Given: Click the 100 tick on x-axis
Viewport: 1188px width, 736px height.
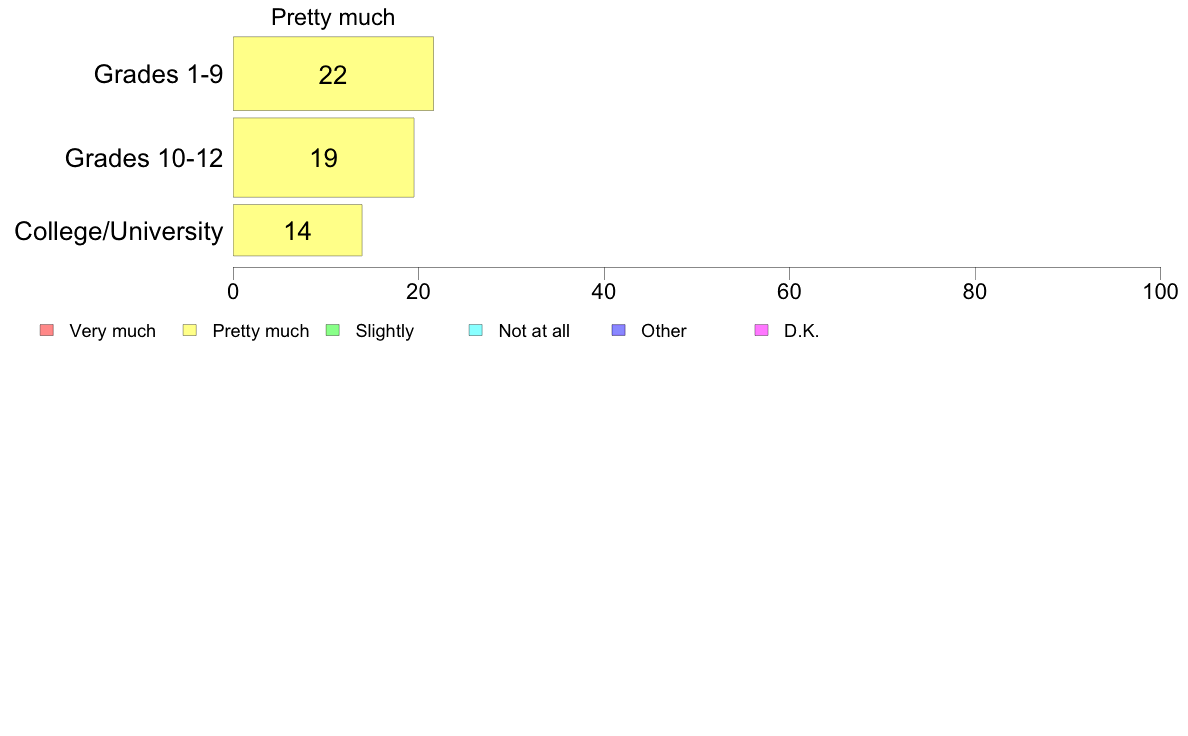Looking at the screenshot, I should 1160,292.
